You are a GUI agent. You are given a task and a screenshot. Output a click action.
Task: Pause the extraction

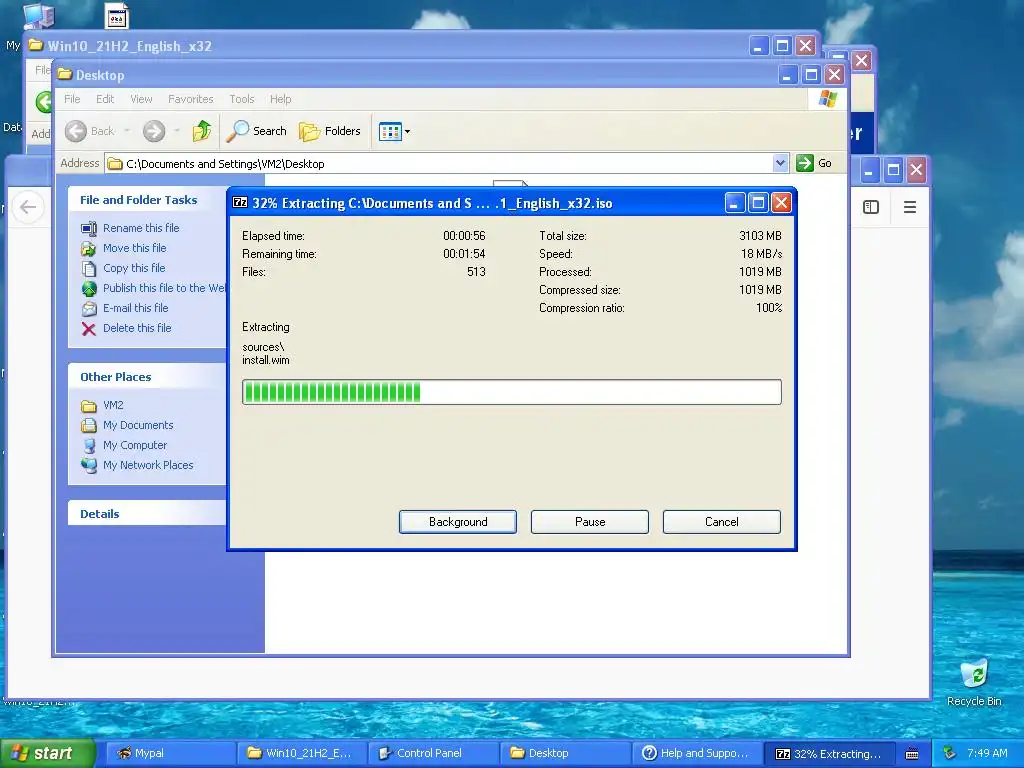click(590, 522)
